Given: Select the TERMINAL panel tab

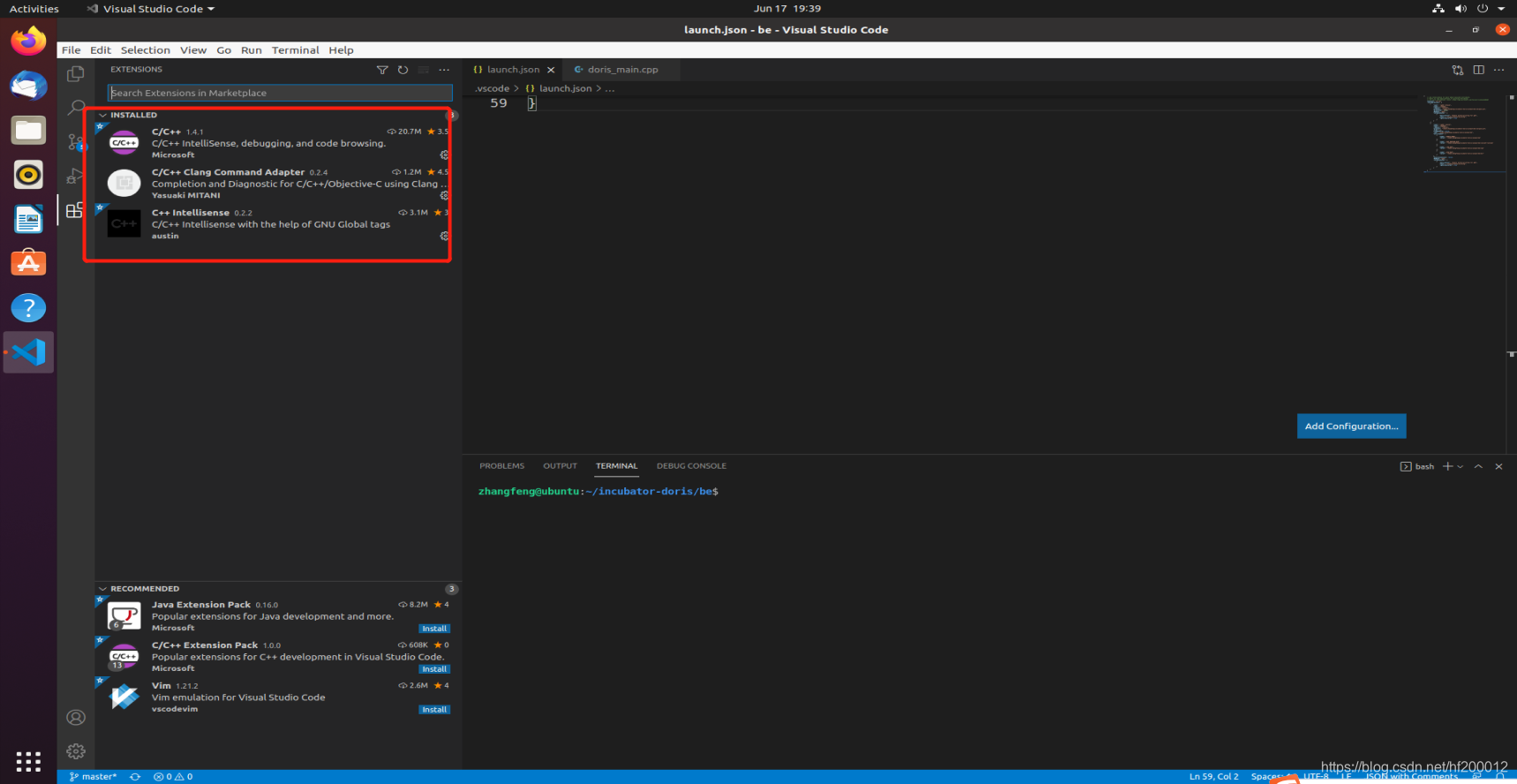Looking at the screenshot, I should coord(616,466).
